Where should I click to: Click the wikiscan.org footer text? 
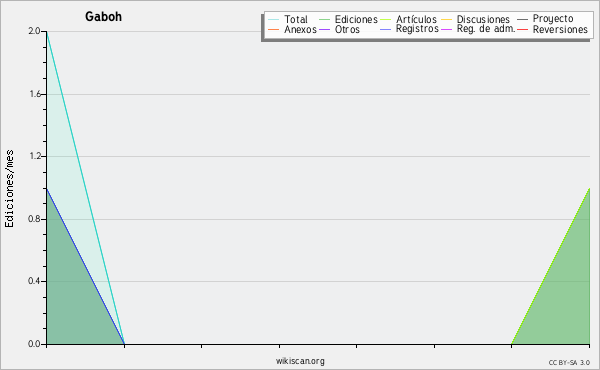pos(300,361)
